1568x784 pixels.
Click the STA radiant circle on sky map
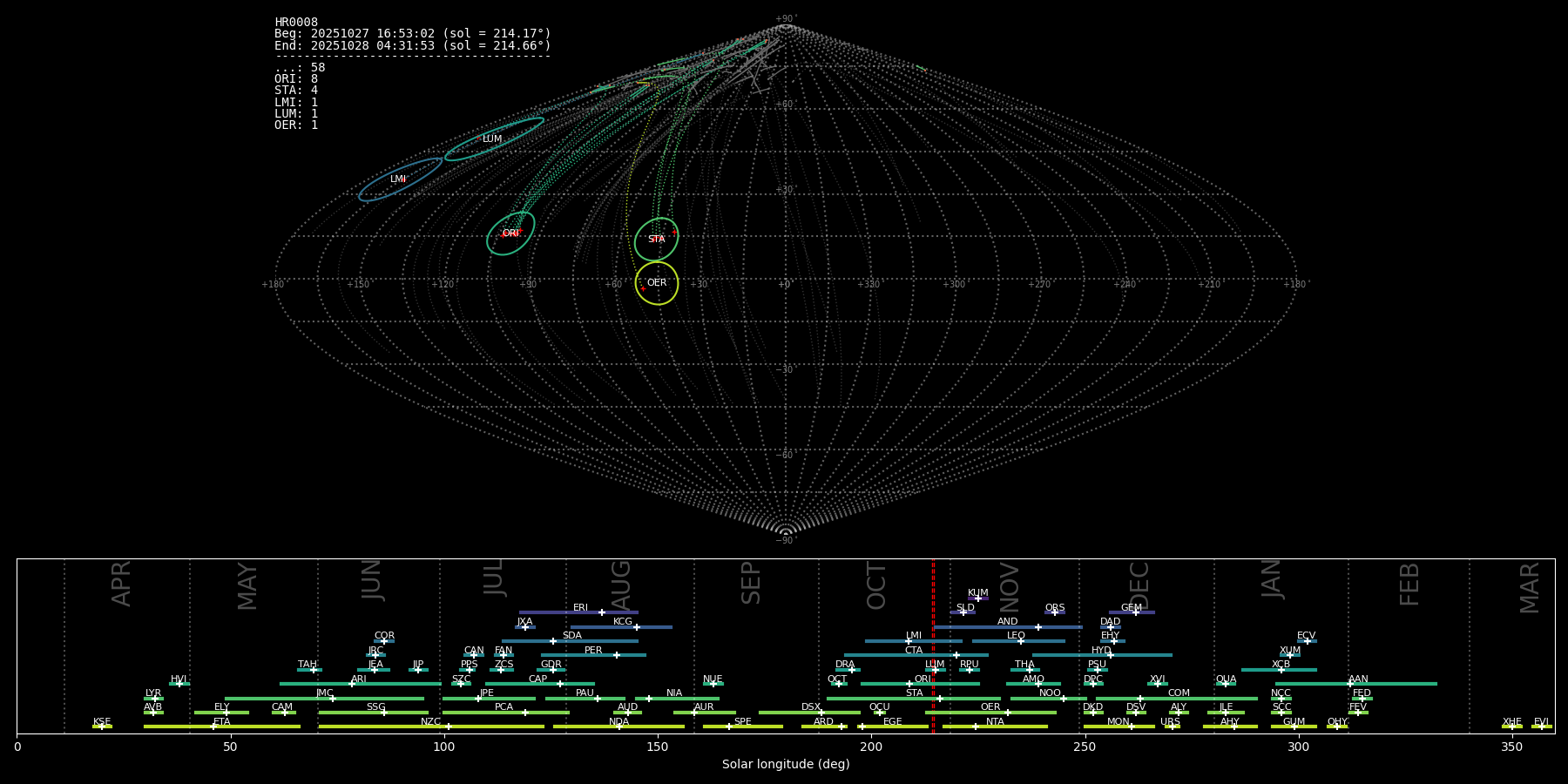pyautogui.click(x=656, y=240)
